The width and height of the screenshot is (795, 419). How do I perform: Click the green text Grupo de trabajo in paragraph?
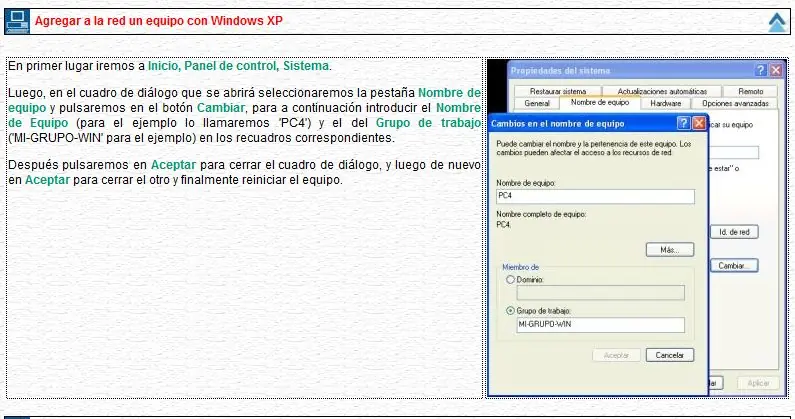click(428, 123)
